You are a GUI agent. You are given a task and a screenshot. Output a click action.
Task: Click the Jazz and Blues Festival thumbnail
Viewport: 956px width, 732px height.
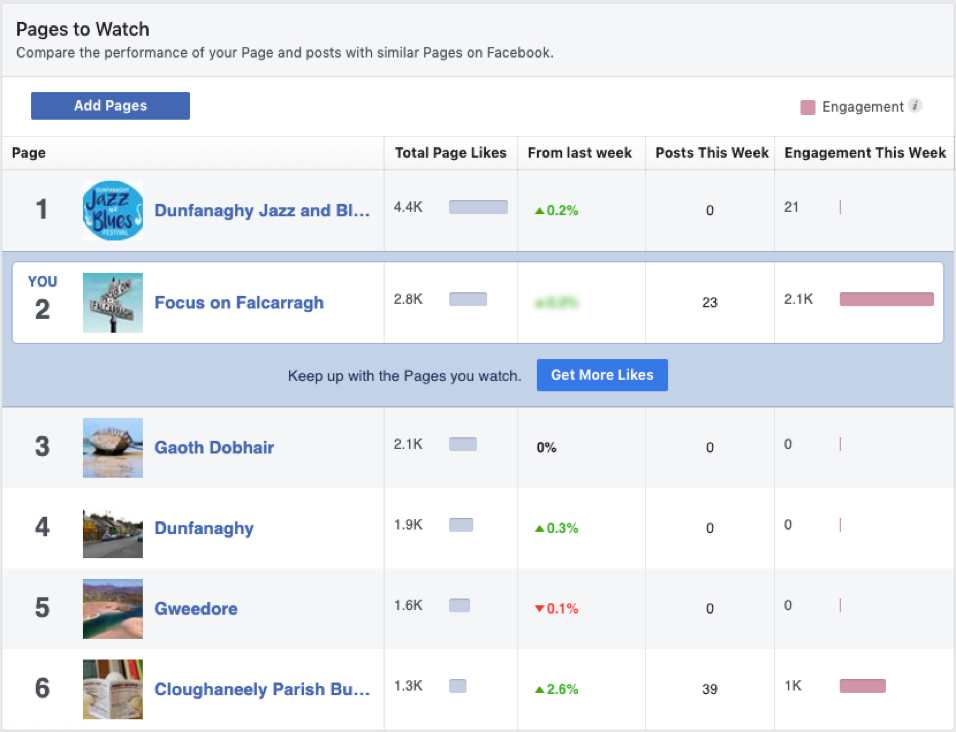click(113, 210)
